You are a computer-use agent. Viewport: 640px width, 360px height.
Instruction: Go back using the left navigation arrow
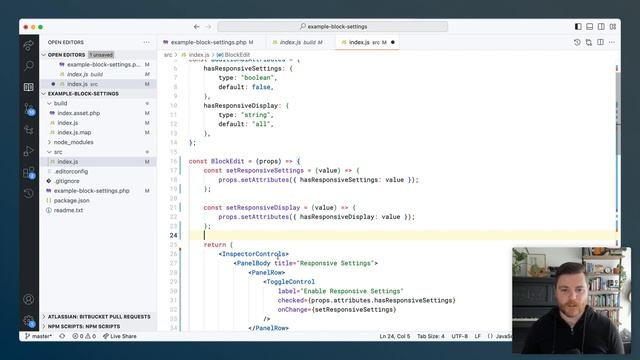point(197,27)
